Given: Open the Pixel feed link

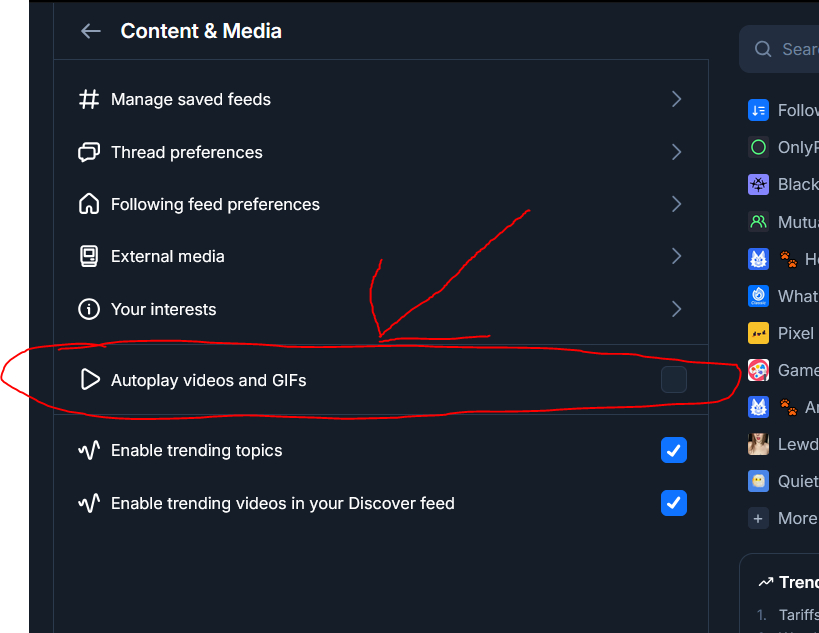Looking at the screenshot, I should [x=795, y=333].
